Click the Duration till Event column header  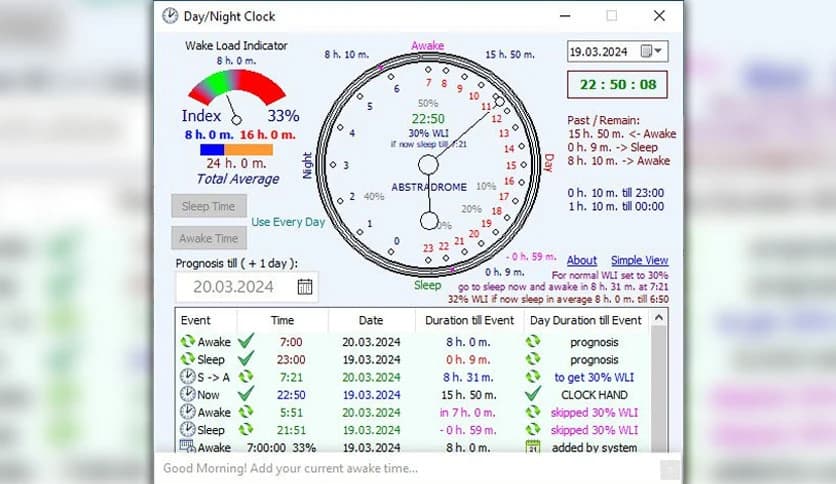click(469, 320)
